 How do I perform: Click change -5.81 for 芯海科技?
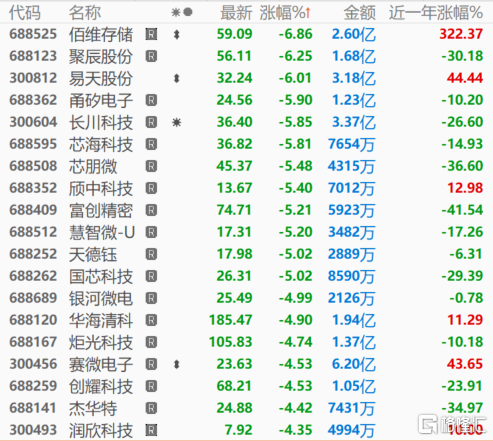(x=295, y=144)
